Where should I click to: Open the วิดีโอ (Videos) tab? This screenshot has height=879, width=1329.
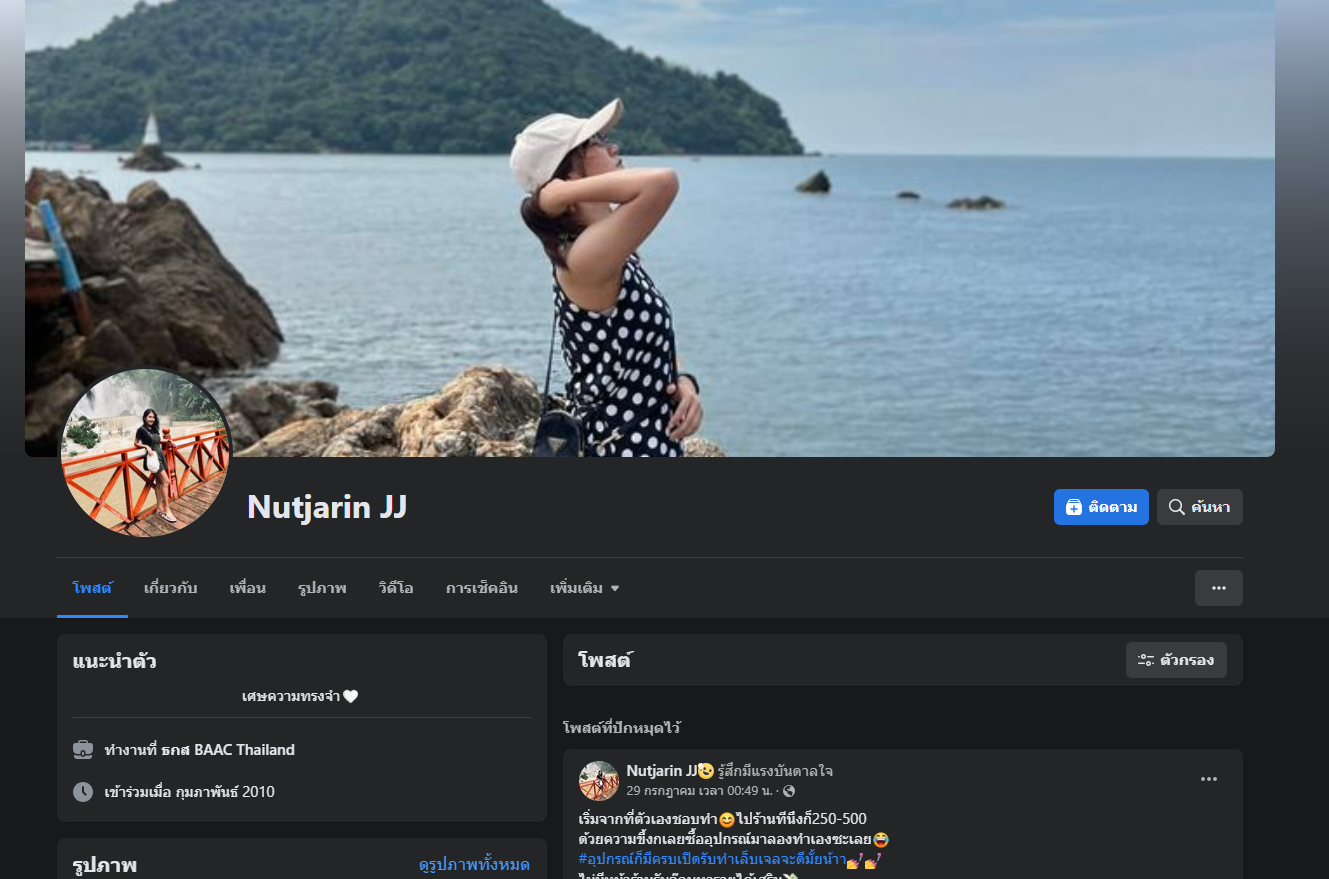396,588
